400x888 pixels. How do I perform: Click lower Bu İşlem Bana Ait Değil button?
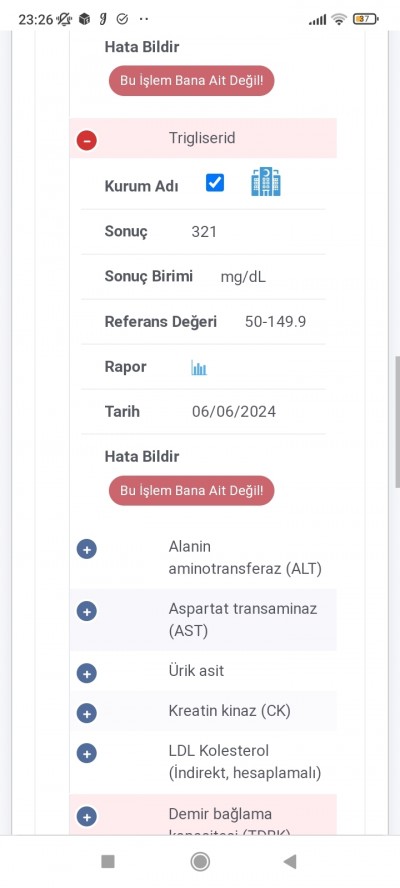[192, 490]
